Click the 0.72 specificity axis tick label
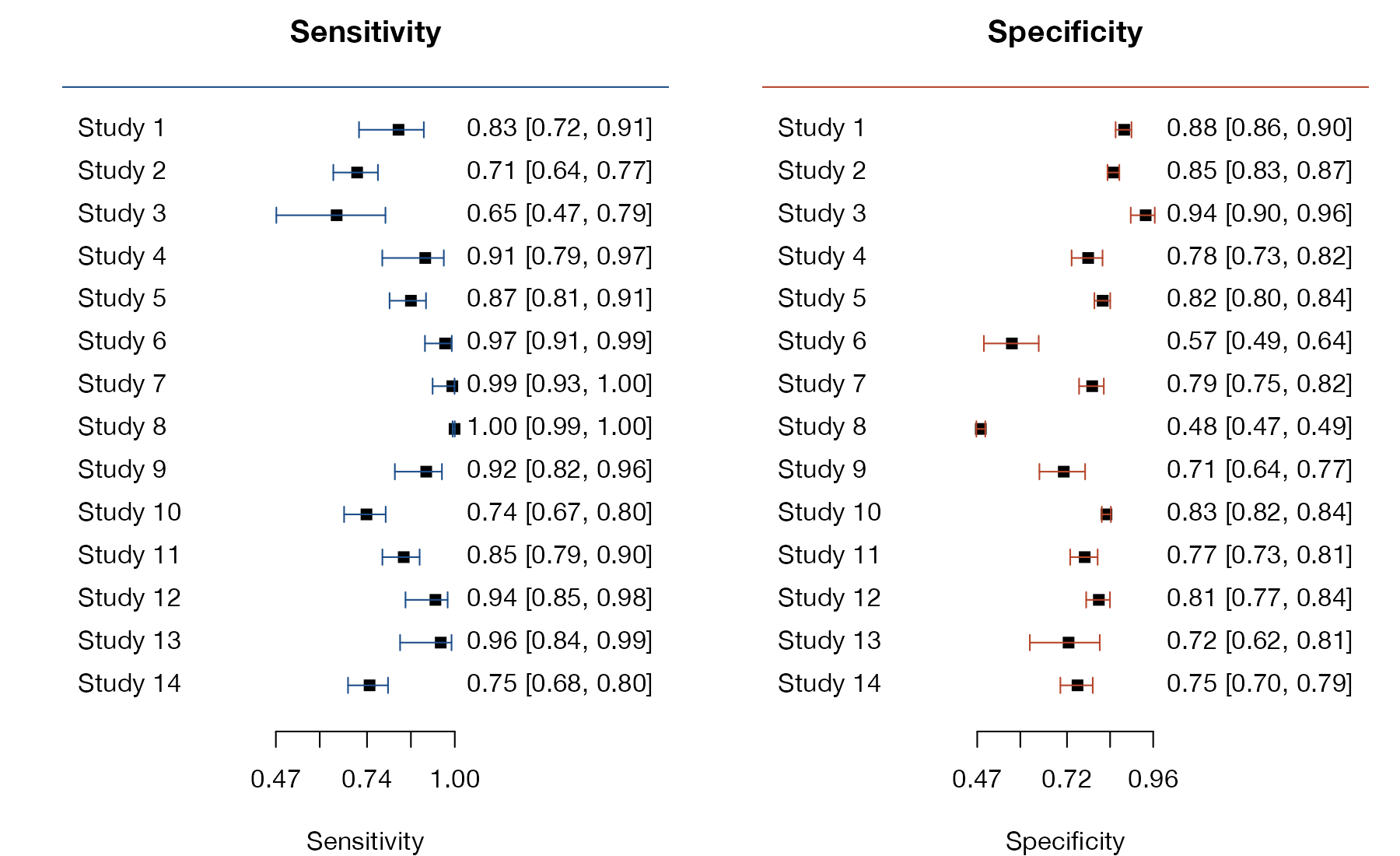The height and width of the screenshot is (856, 1400). coord(1066,779)
